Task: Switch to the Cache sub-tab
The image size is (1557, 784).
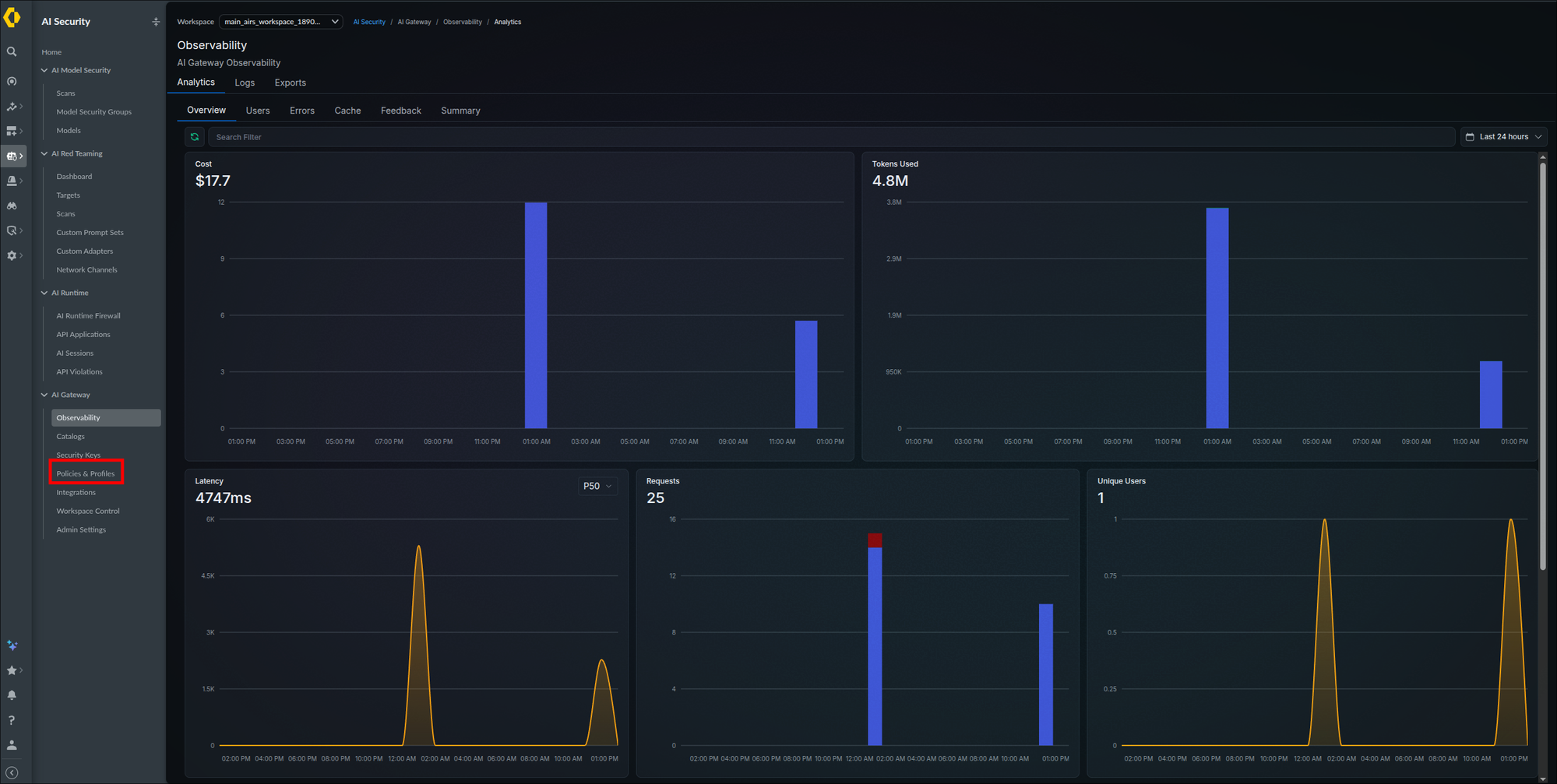Action: pos(347,111)
